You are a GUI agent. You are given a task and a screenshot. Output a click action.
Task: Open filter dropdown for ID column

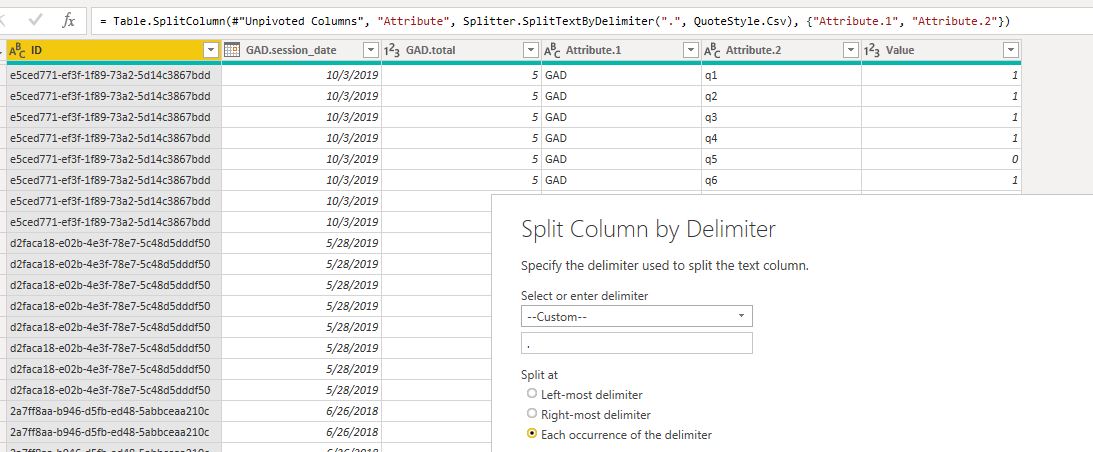pos(211,50)
